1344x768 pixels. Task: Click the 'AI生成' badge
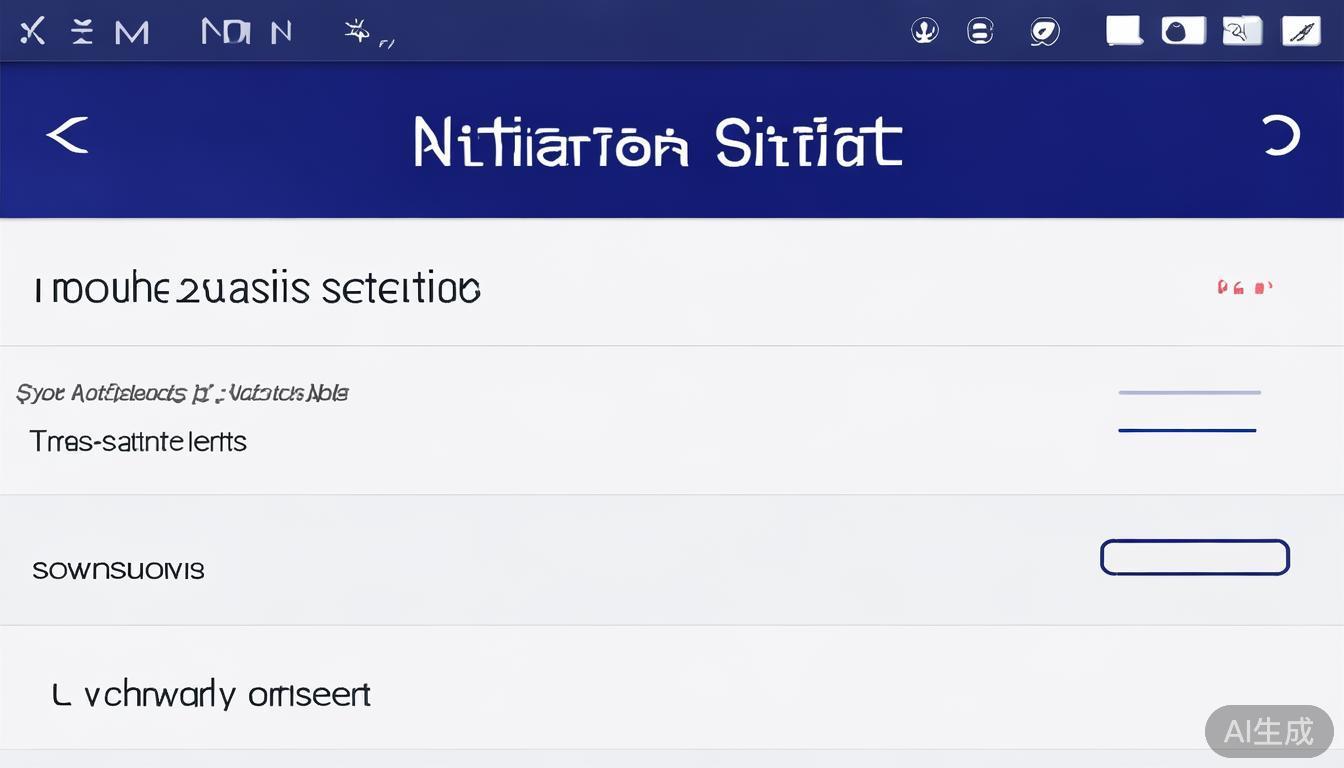pos(1268,731)
